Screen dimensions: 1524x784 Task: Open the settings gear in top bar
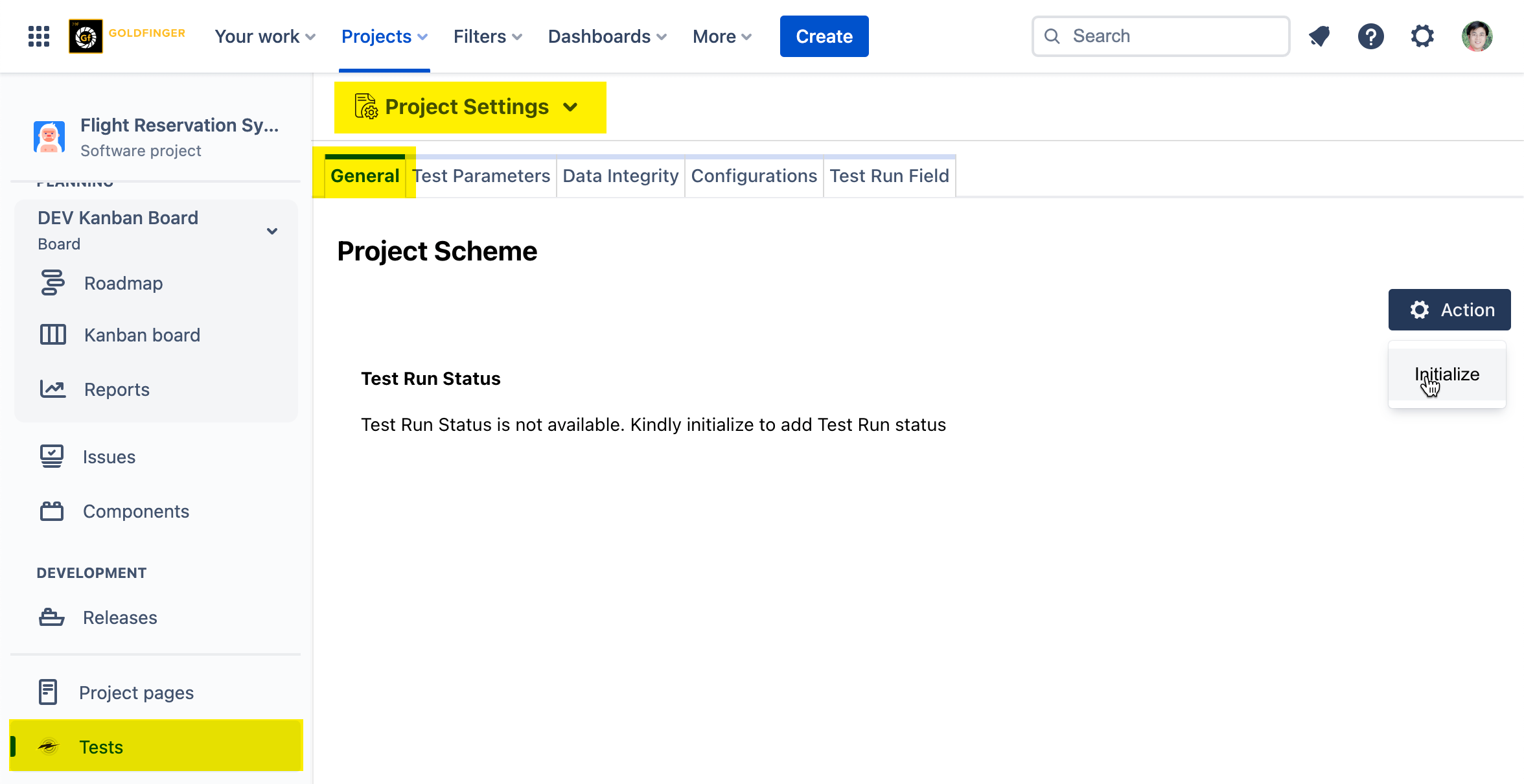point(1422,36)
